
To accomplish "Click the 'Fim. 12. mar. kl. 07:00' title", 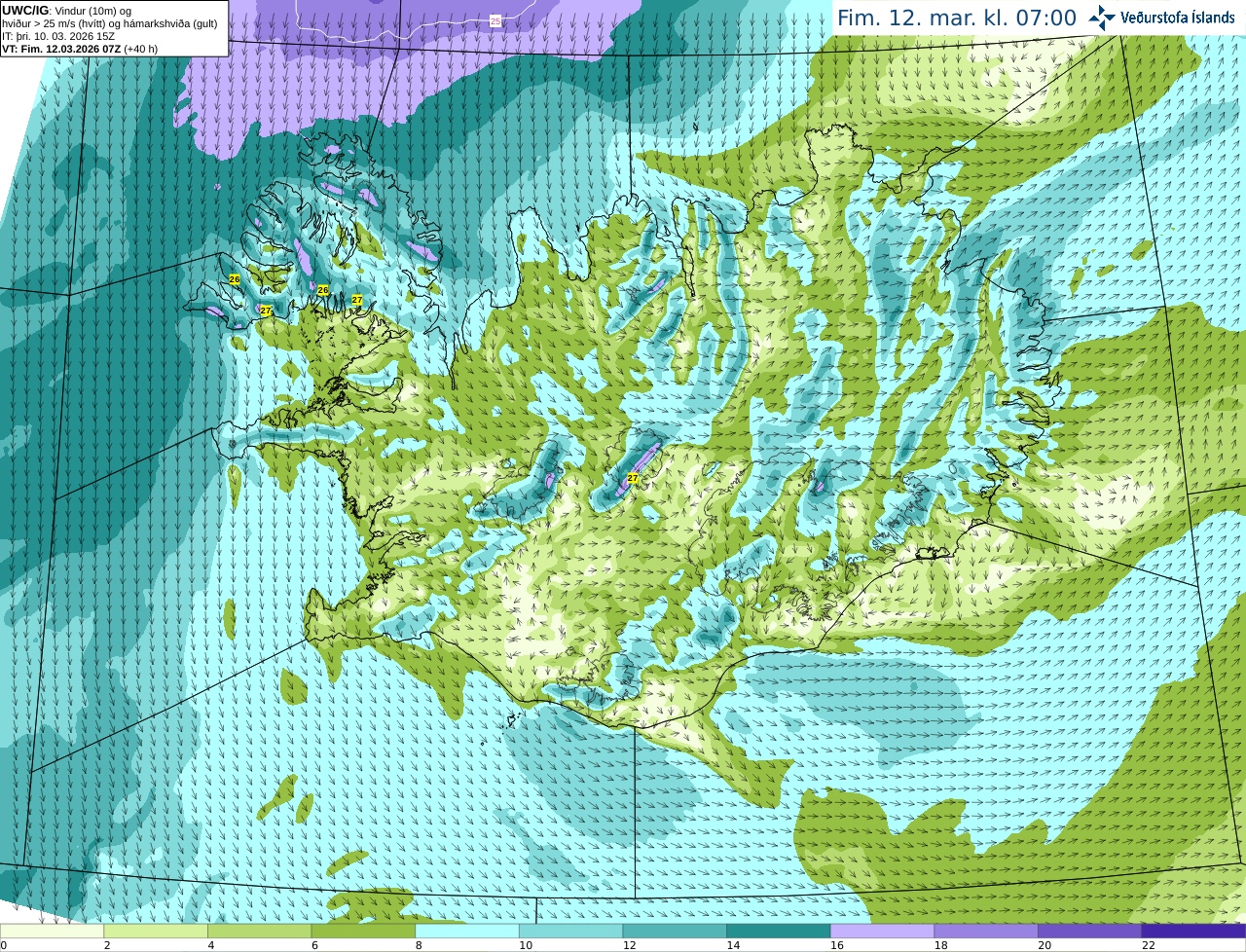I will tap(957, 18).
